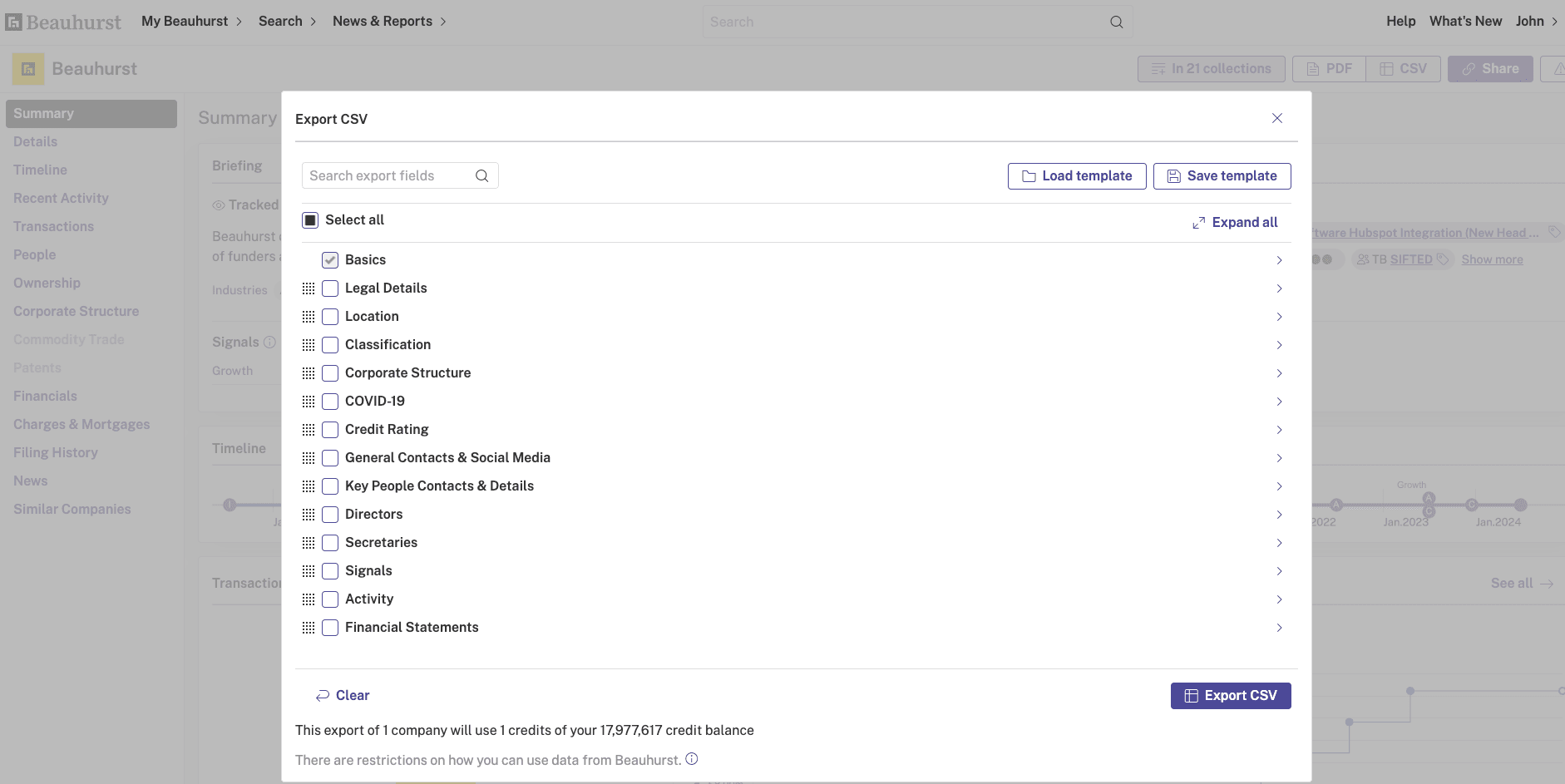Click the drag handle for Location

pyautogui.click(x=309, y=317)
